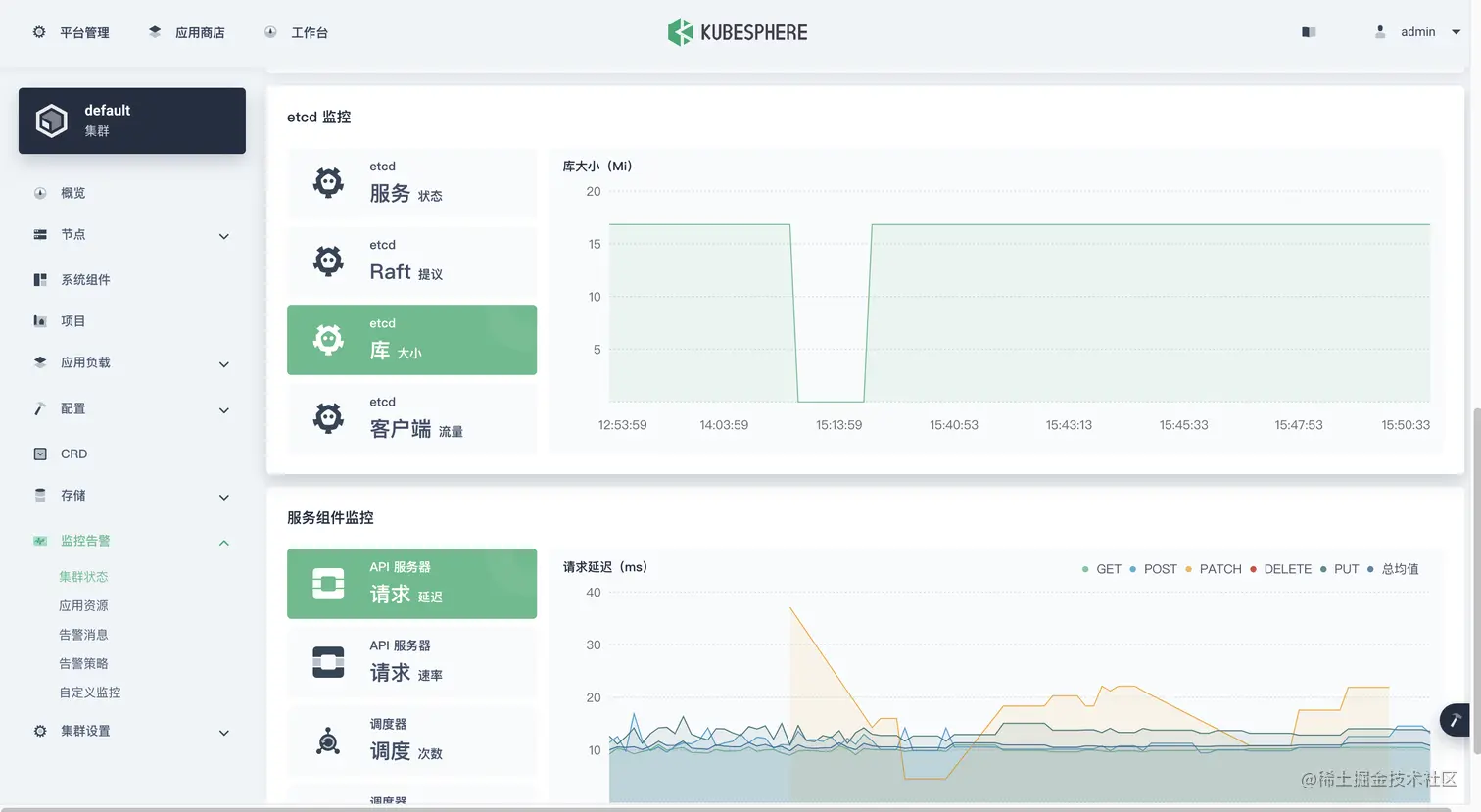Click the etcd 服务状态 card icon
The image size is (1481, 812).
tap(328, 182)
